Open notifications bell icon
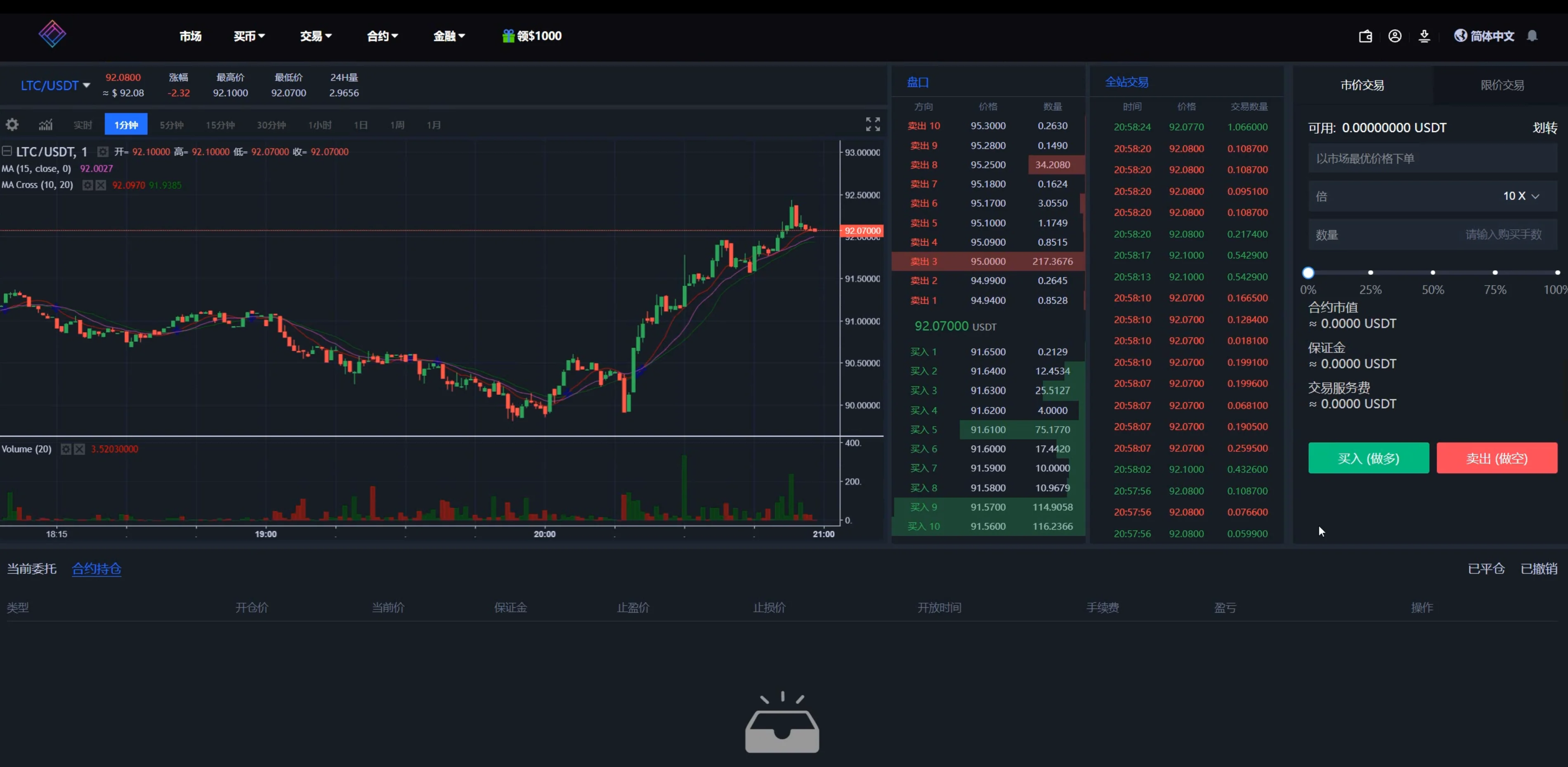Viewport: 1568px width, 767px height. 1532,36
